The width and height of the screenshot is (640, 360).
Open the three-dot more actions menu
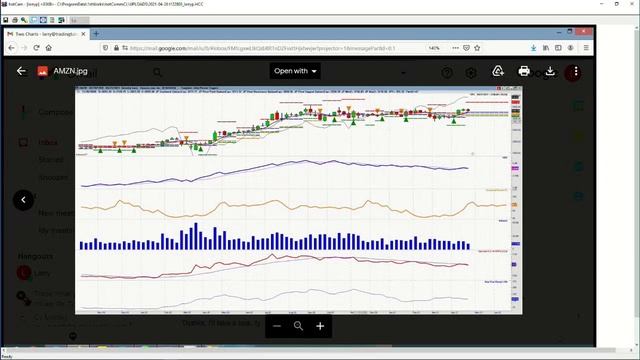[576, 72]
